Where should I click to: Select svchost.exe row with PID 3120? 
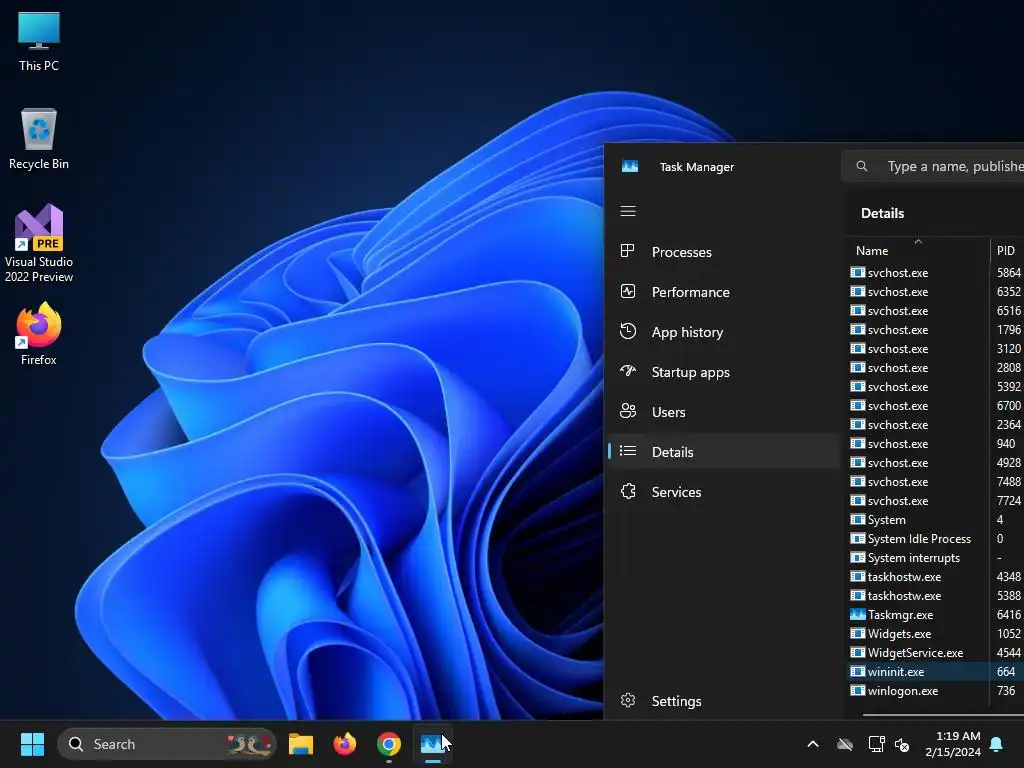click(935, 348)
